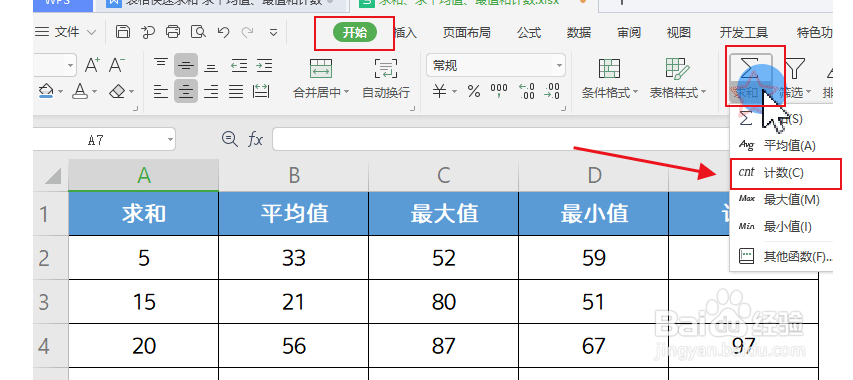Click the eraser clear-format icon
The width and height of the screenshot is (853, 380).
(118, 91)
